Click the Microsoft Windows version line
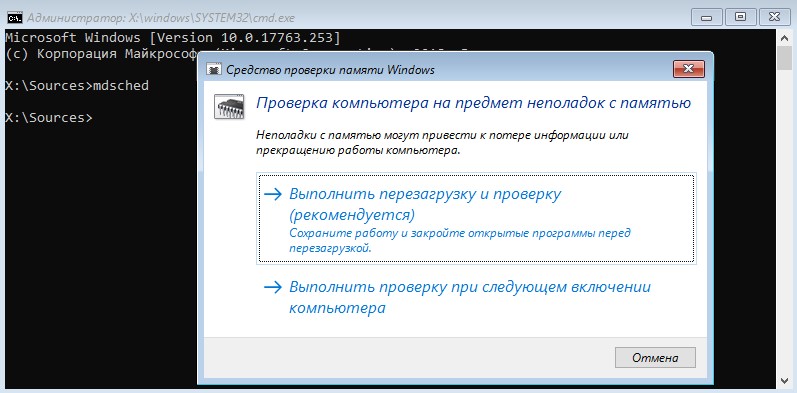The width and height of the screenshot is (797, 393). [173, 38]
